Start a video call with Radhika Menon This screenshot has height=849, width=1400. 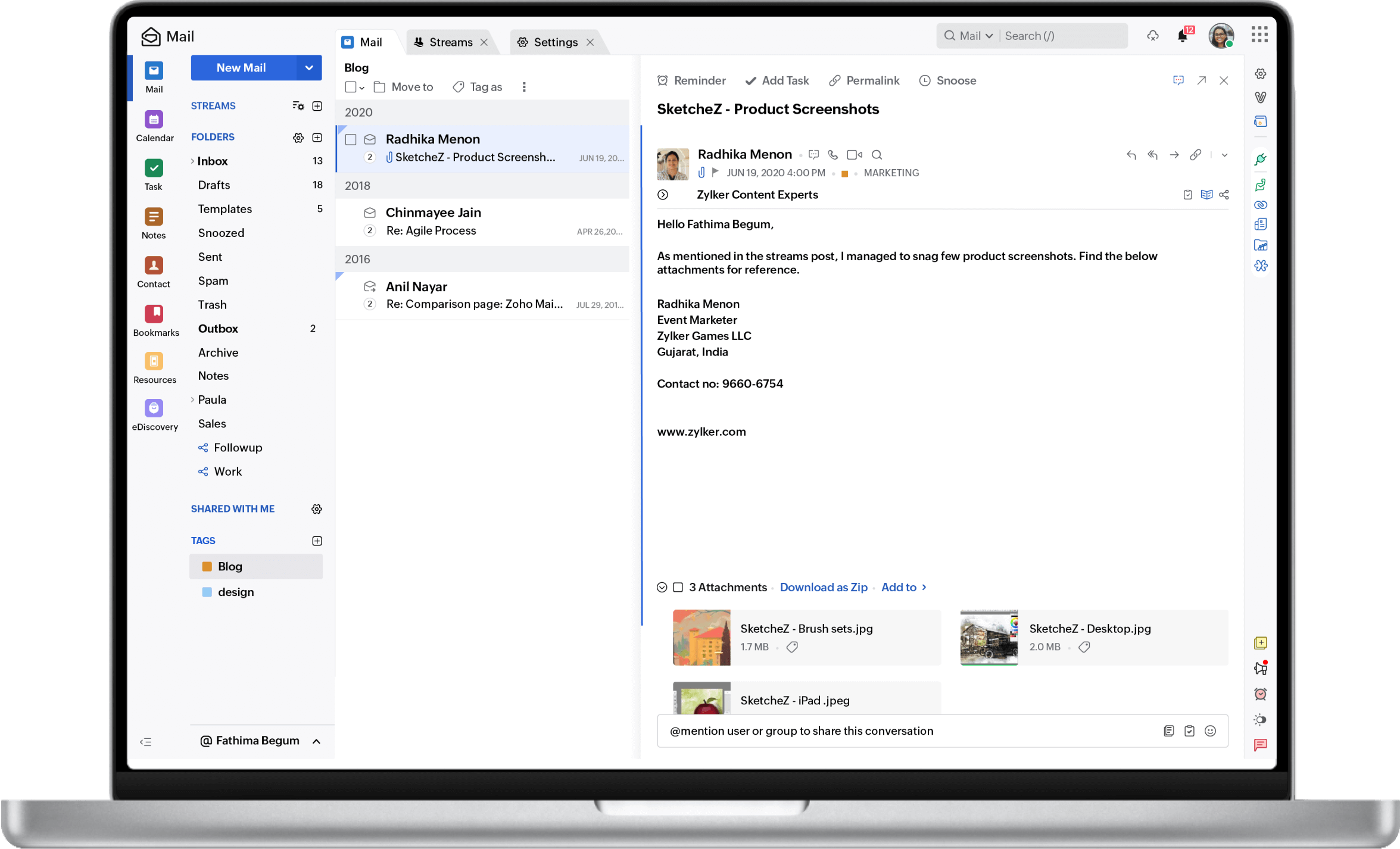click(x=854, y=155)
